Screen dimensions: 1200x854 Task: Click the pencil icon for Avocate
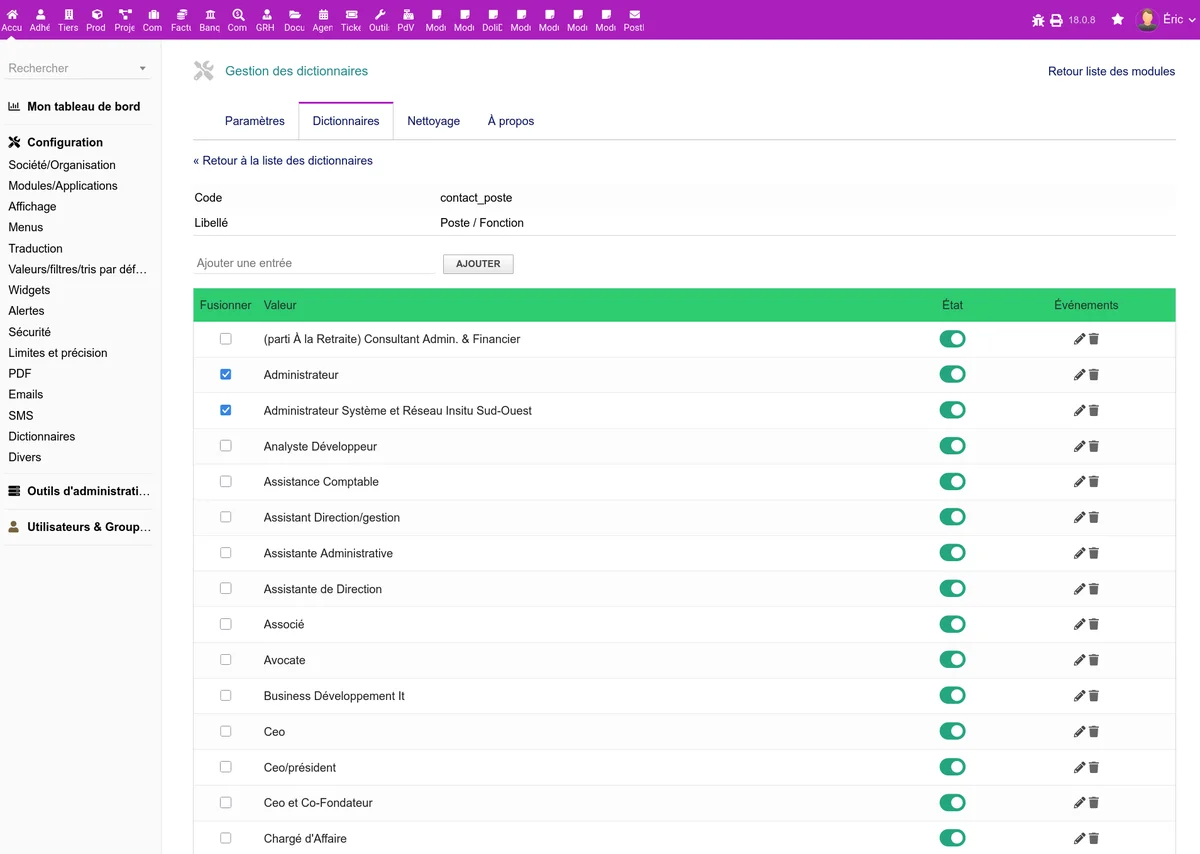[1079, 660]
